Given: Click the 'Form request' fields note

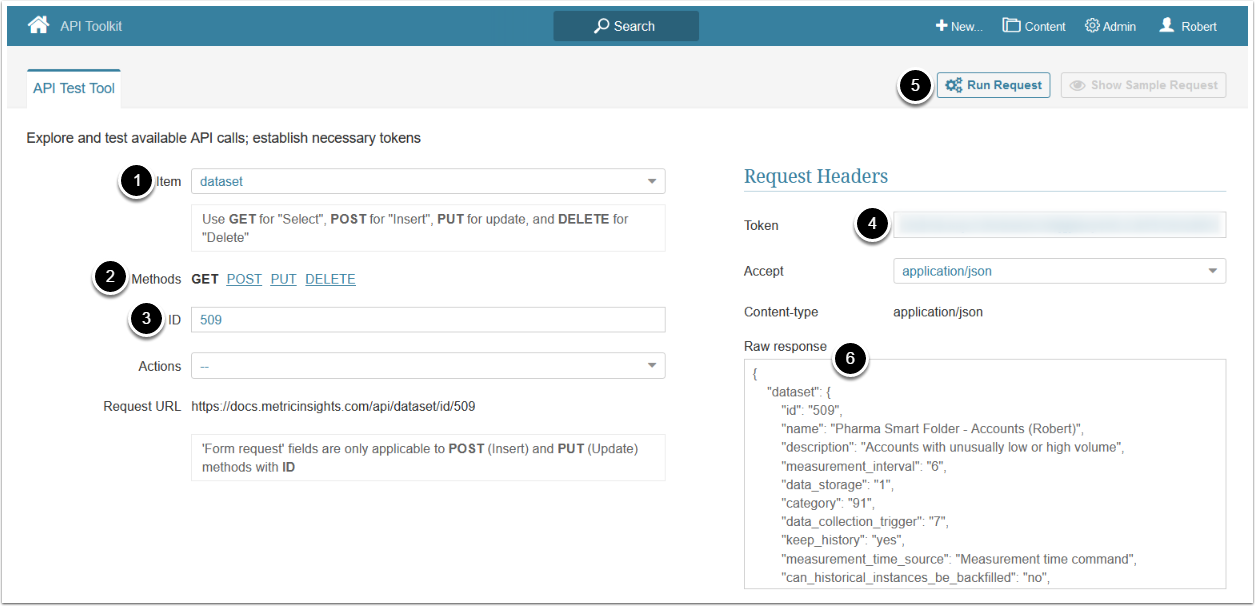Looking at the screenshot, I should [428, 457].
